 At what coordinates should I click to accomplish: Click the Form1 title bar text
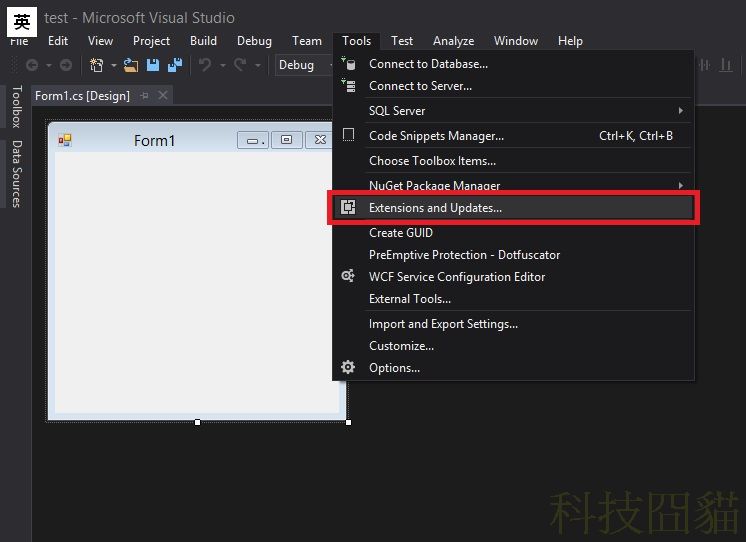(x=154, y=140)
